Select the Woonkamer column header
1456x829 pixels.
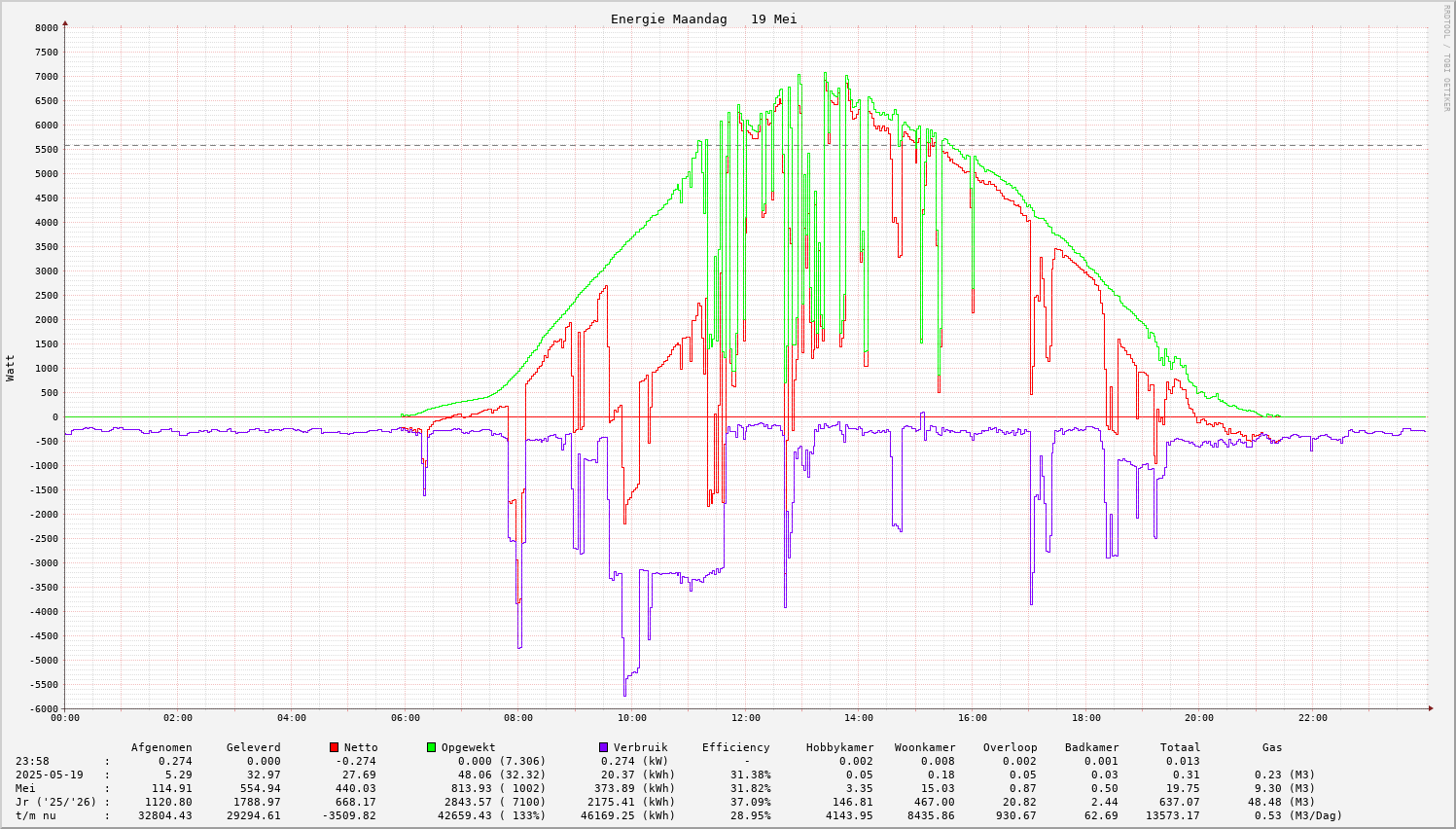(925, 747)
